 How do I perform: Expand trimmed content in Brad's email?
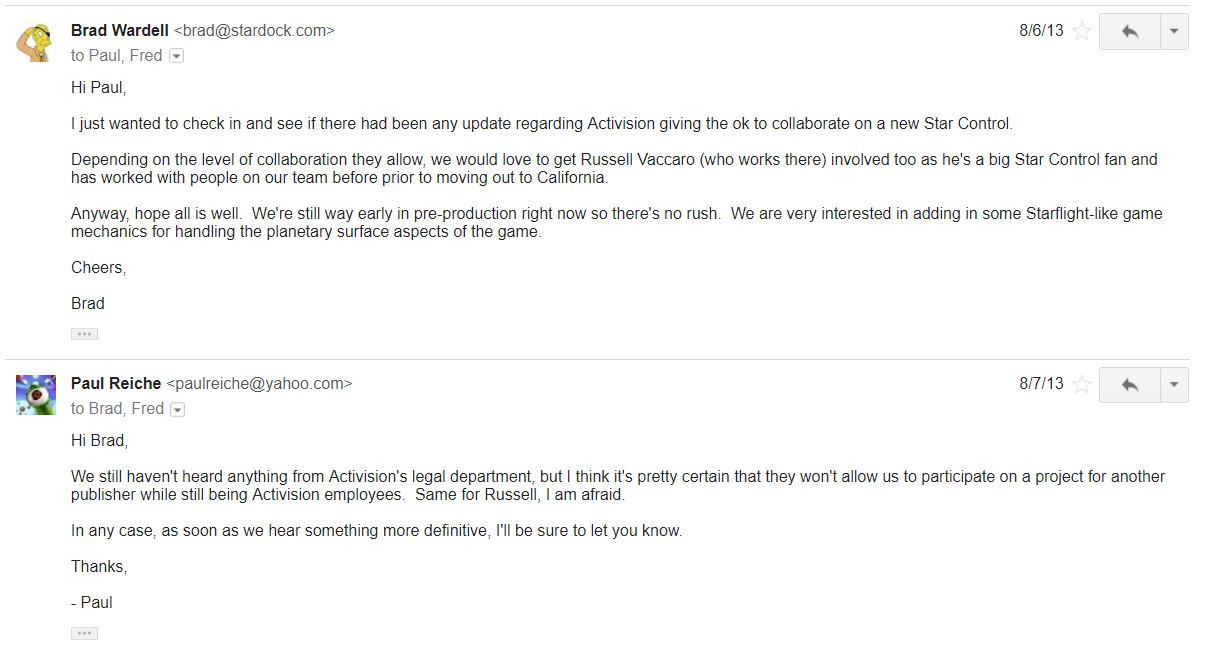pyautogui.click(x=84, y=334)
